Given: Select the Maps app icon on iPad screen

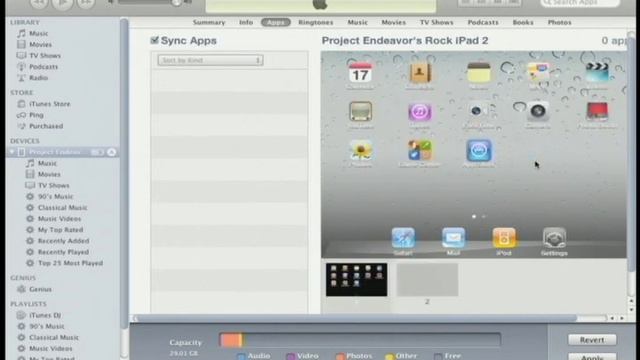Looking at the screenshot, I should point(538,73).
